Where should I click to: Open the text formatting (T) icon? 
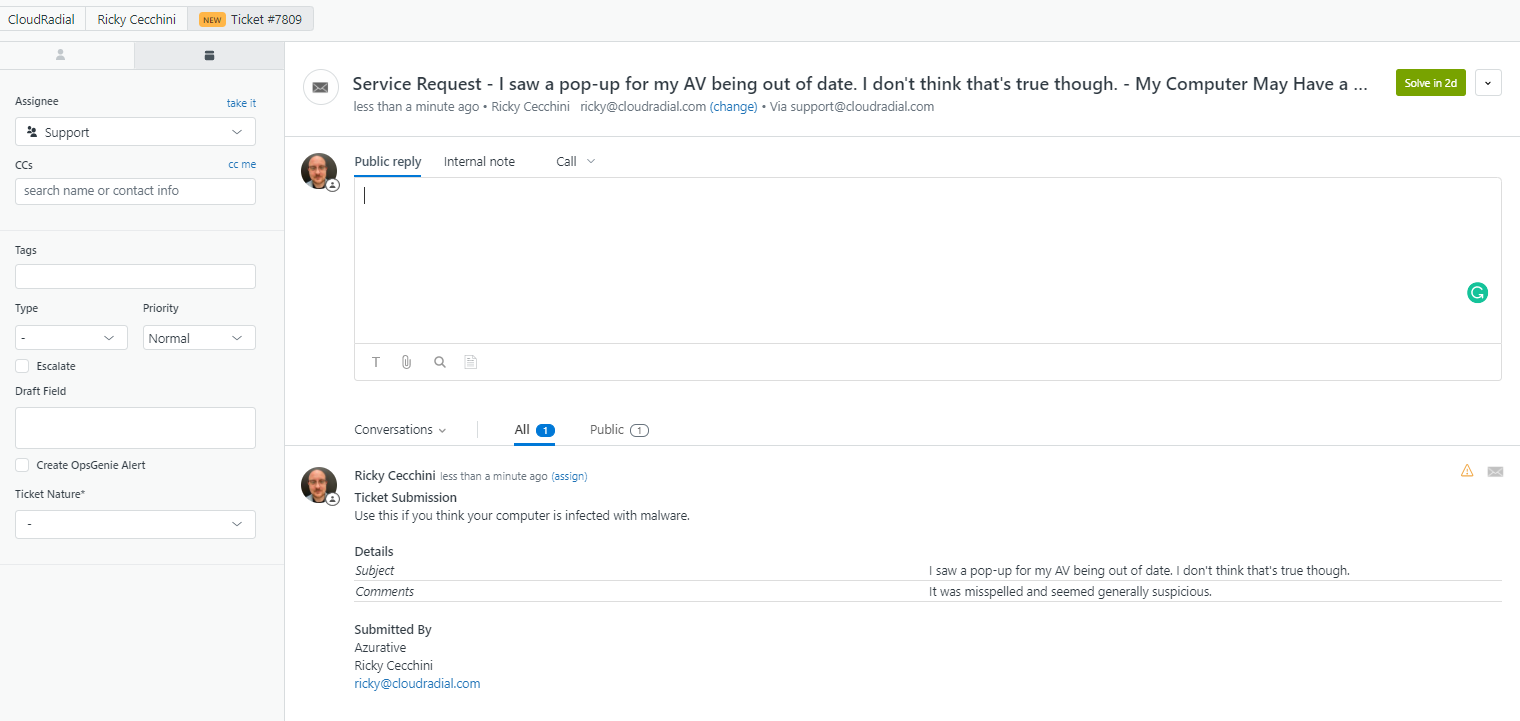tap(376, 362)
